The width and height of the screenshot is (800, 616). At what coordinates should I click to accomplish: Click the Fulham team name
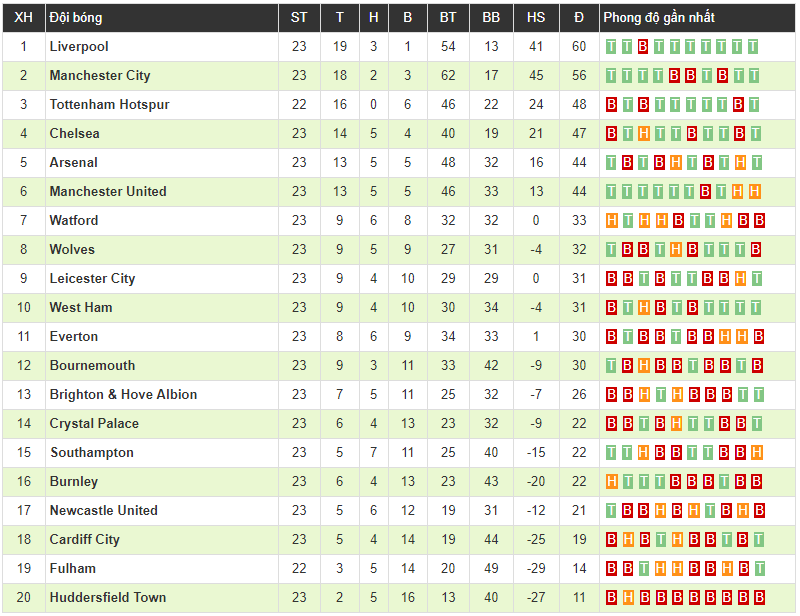[73, 569]
